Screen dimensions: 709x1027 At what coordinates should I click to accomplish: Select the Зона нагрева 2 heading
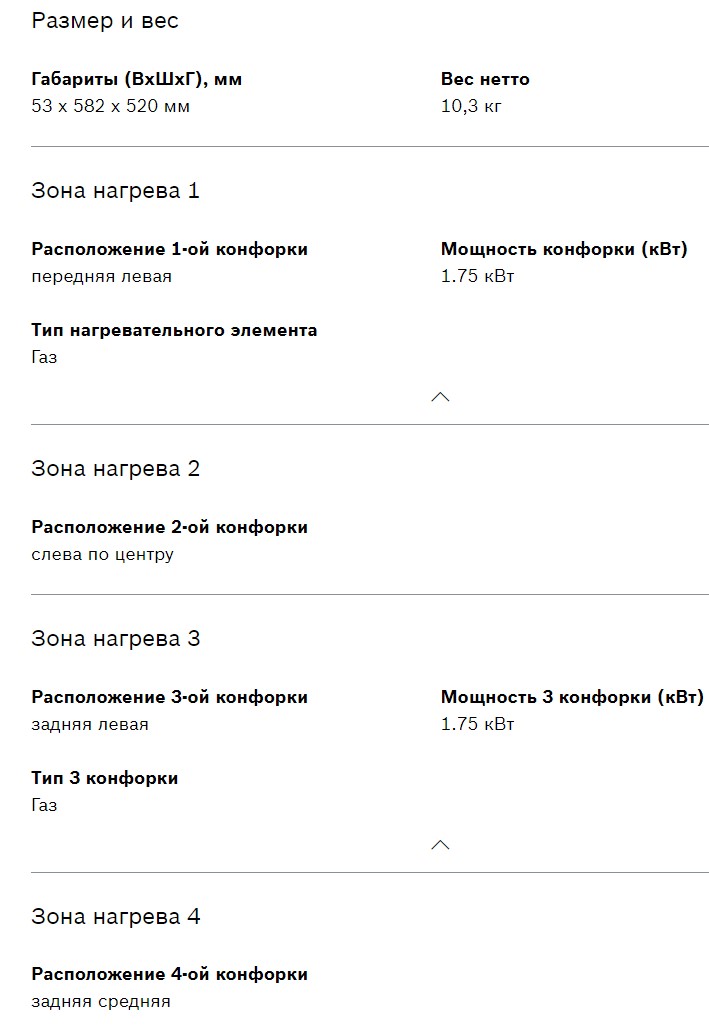pyautogui.click(x=116, y=469)
